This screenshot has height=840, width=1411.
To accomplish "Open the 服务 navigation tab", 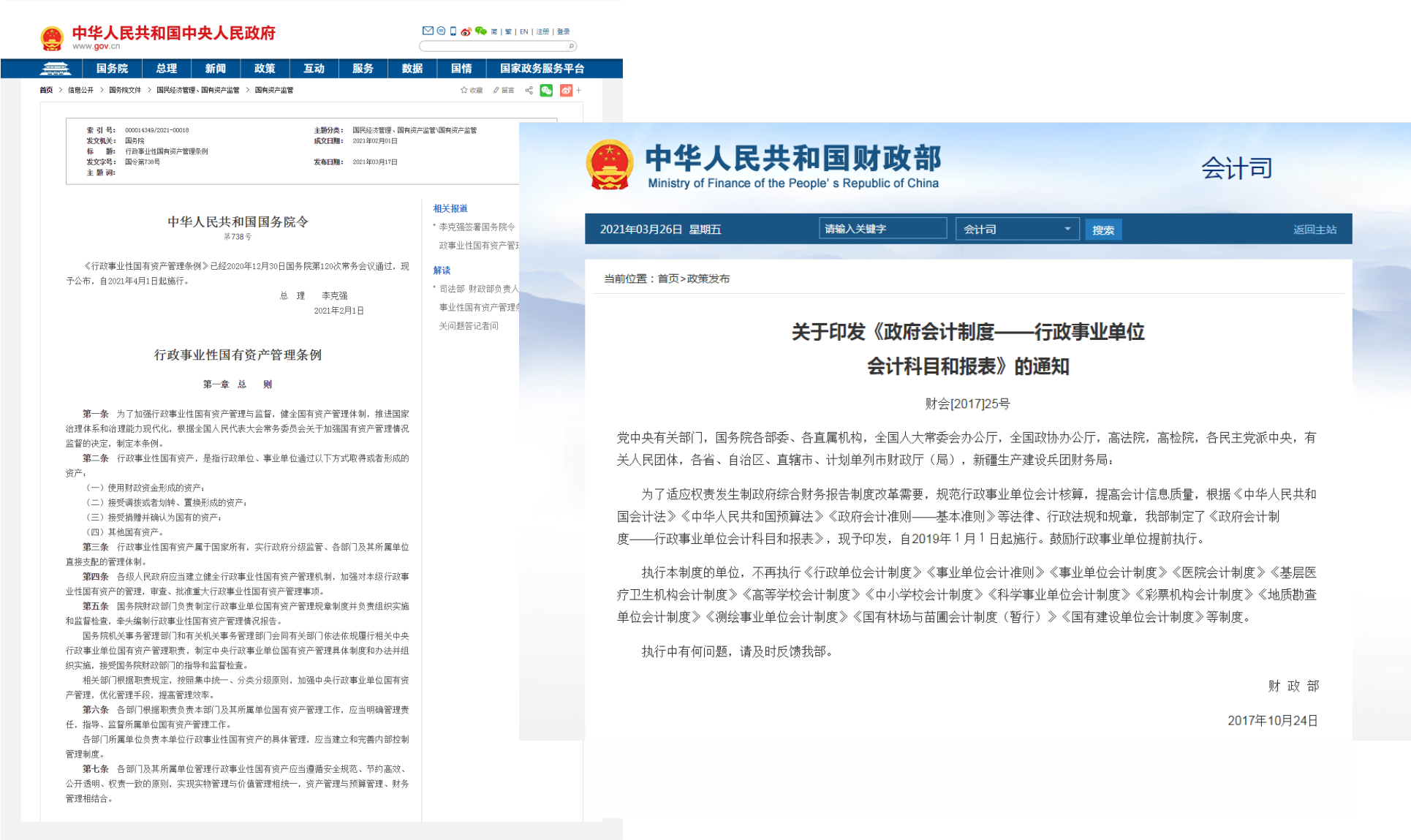I will pos(363,69).
